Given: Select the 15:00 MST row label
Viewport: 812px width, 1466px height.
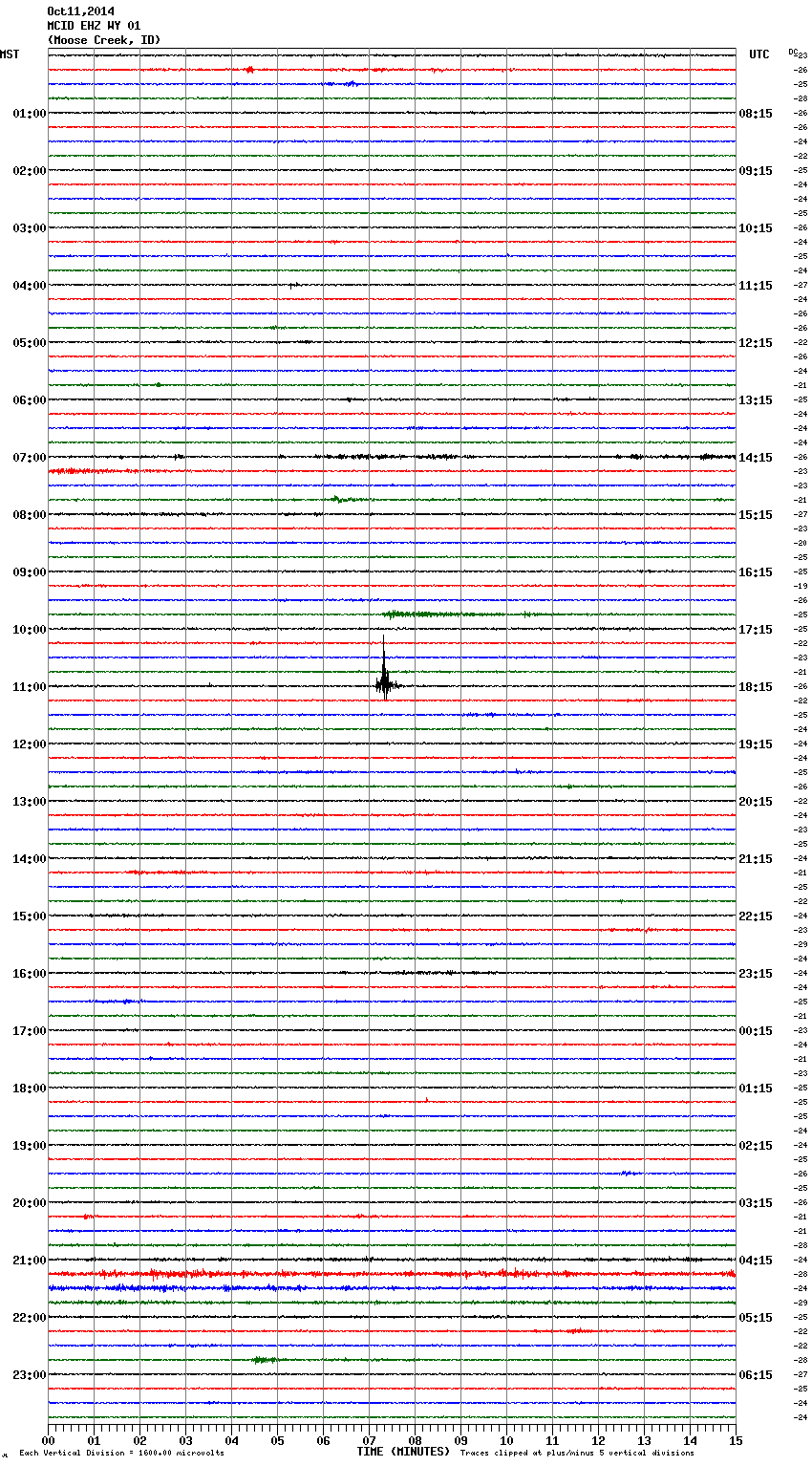Looking at the screenshot, I should (29, 916).
